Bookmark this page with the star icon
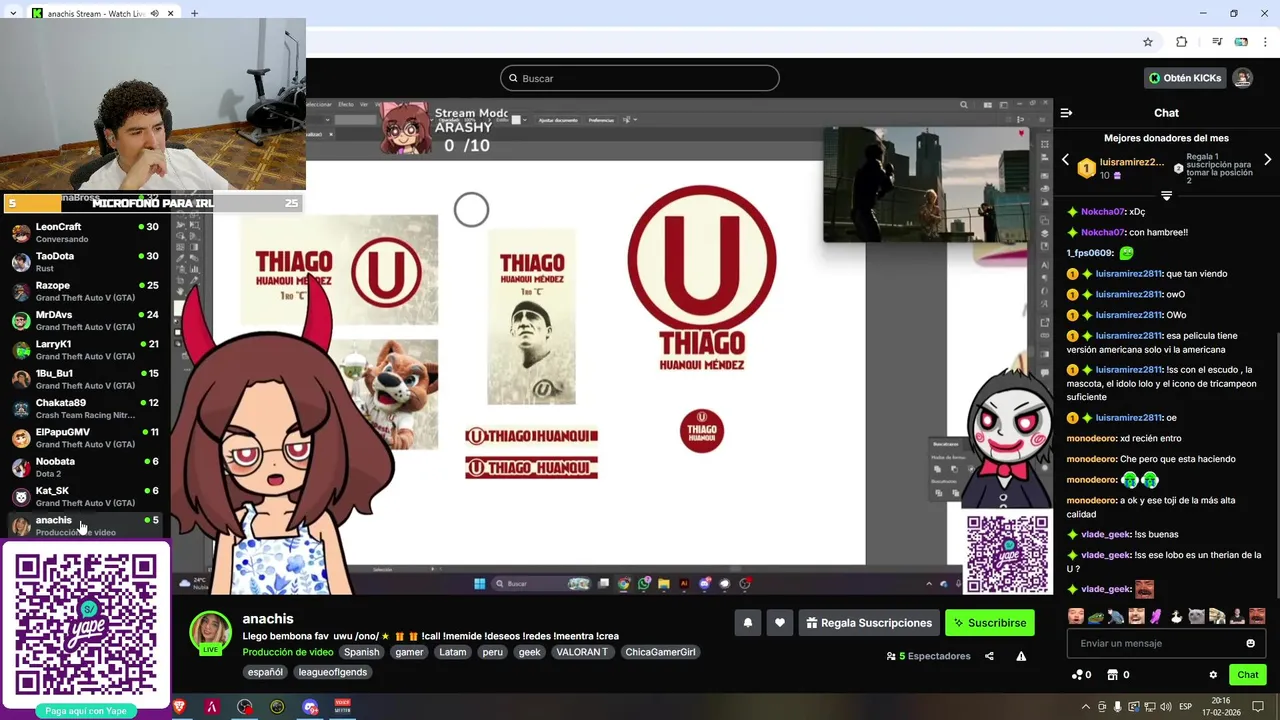1280x720 pixels. pyautogui.click(x=1148, y=42)
